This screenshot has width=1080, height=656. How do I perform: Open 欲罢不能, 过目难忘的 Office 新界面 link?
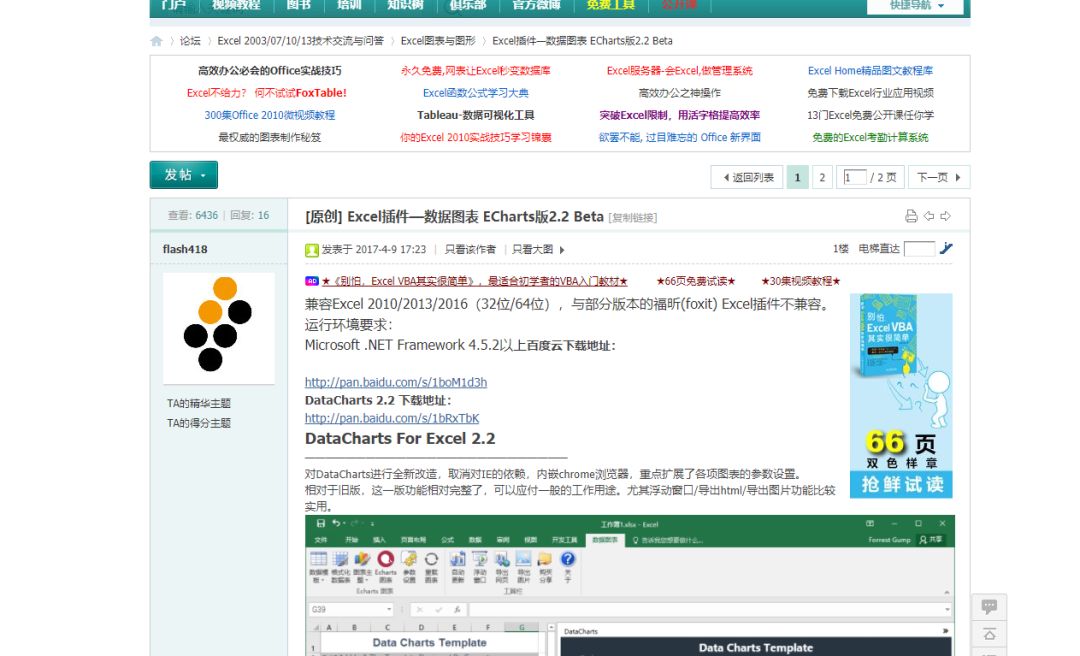click(x=680, y=138)
